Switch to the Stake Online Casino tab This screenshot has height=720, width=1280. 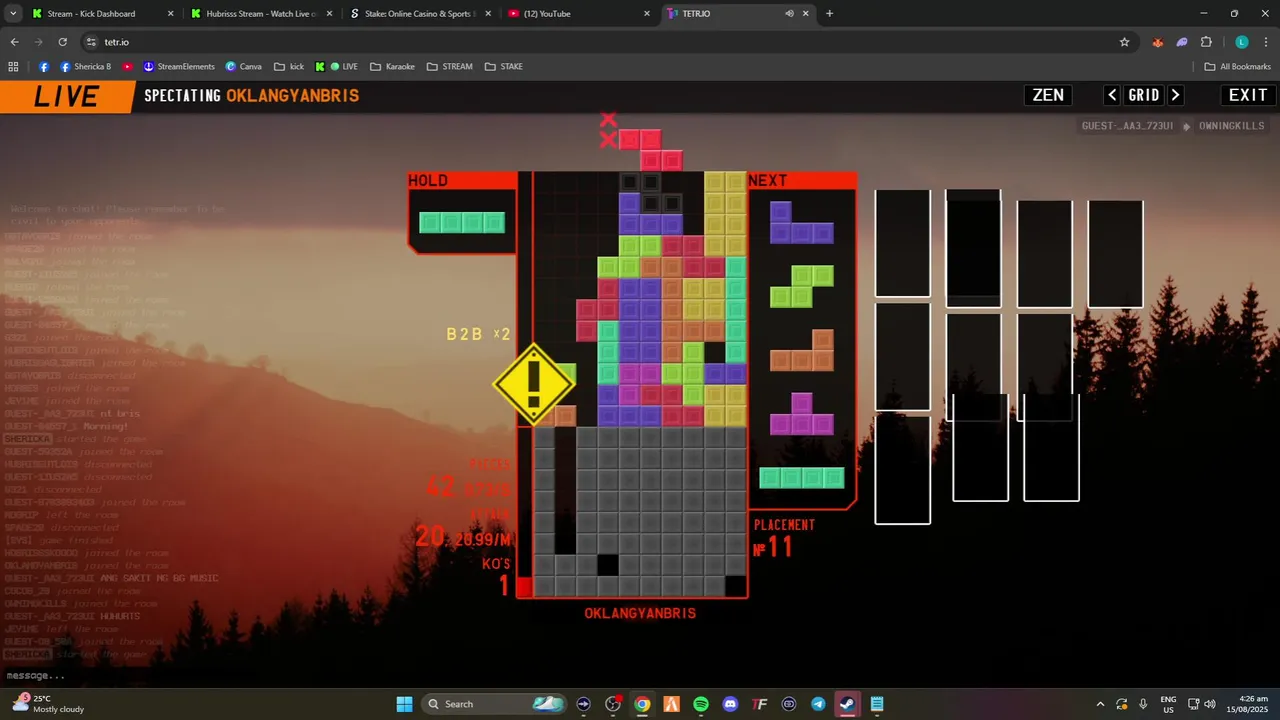tap(420, 14)
